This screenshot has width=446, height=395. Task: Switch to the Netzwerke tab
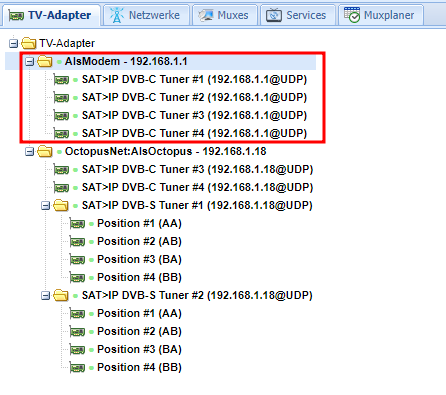click(146, 15)
